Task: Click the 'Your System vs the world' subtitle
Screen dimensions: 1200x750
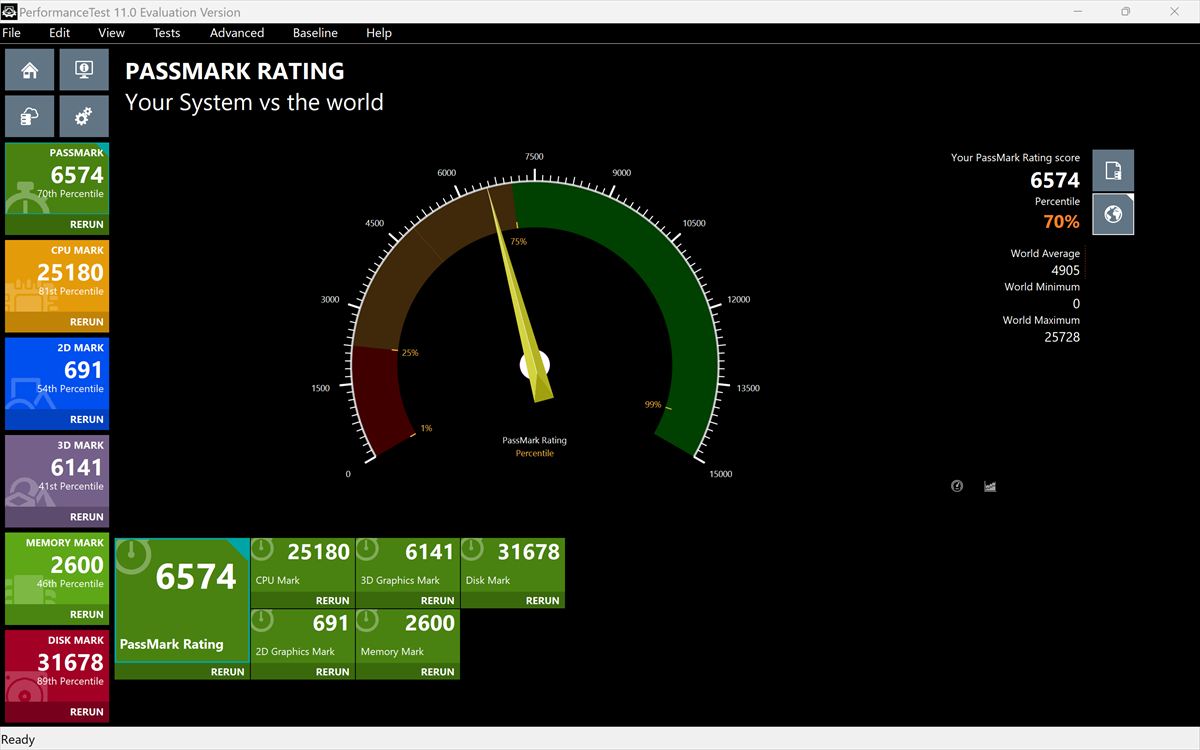Action: pyautogui.click(x=254, y=102)
